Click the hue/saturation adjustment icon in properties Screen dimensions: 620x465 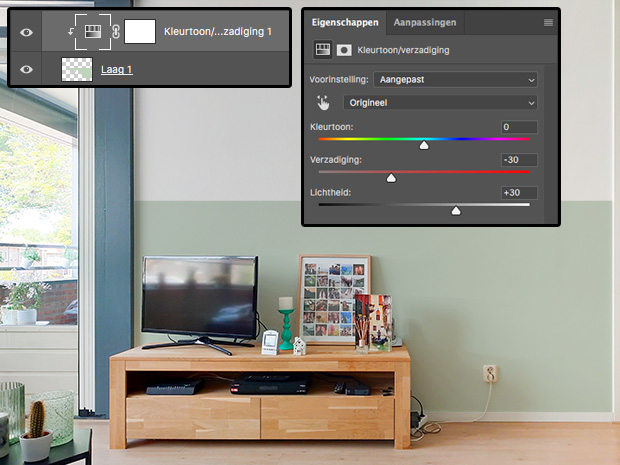click(x=323, y=50)
